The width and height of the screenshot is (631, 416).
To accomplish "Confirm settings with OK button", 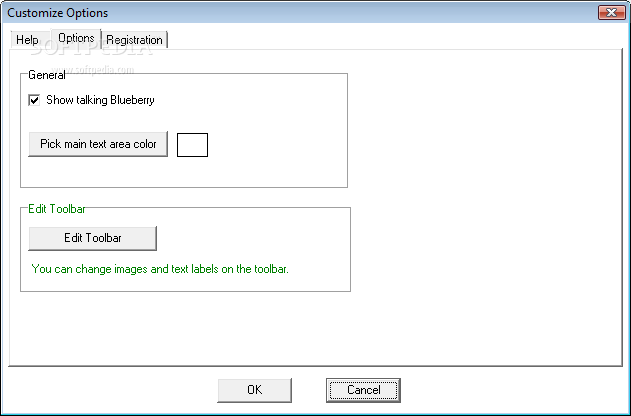I will pos(254,390).
